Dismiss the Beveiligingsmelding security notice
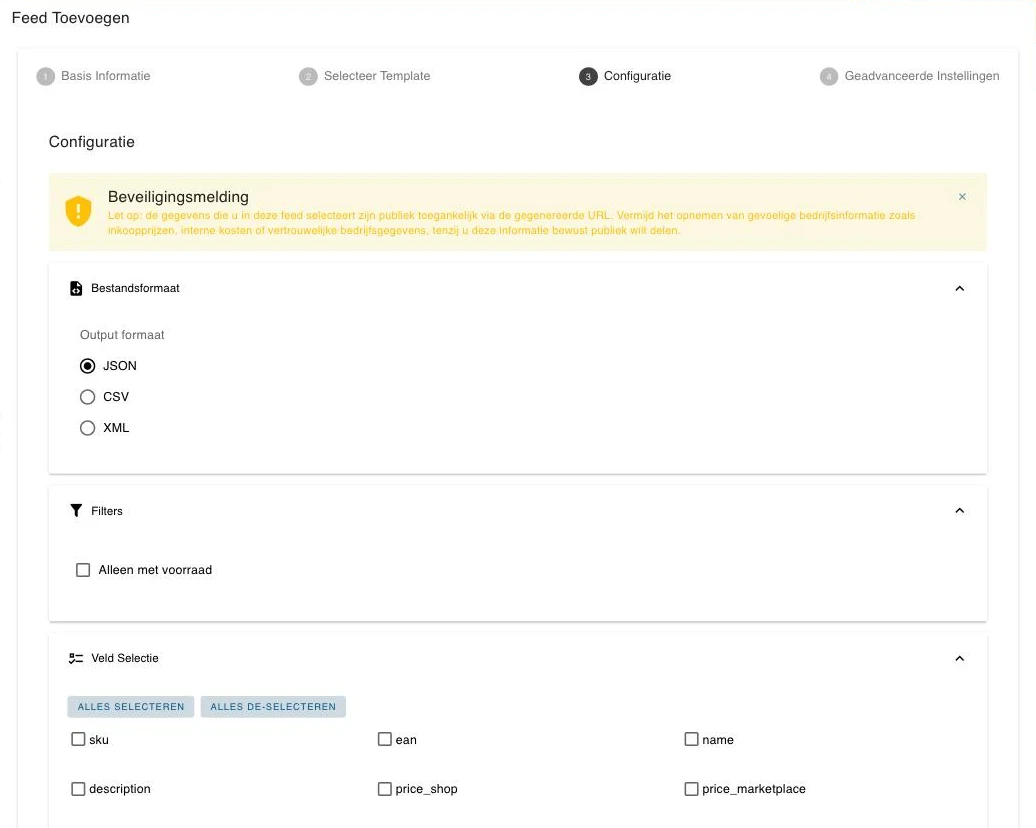 coord(962,196)
